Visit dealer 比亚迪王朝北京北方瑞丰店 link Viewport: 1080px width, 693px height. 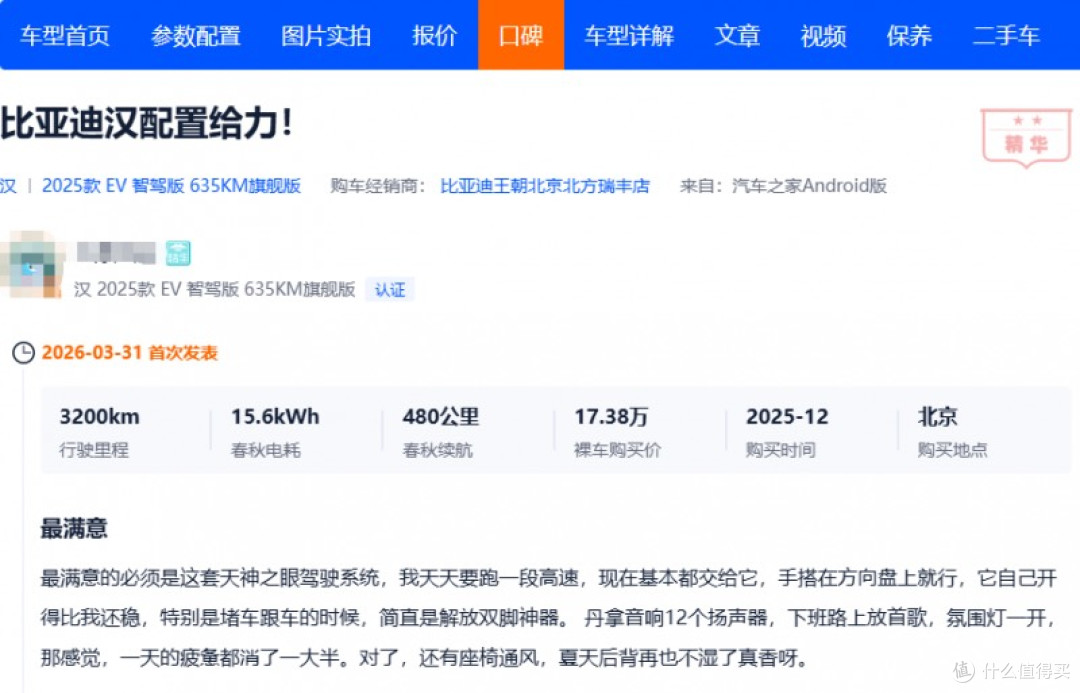[x=545, y=186]
